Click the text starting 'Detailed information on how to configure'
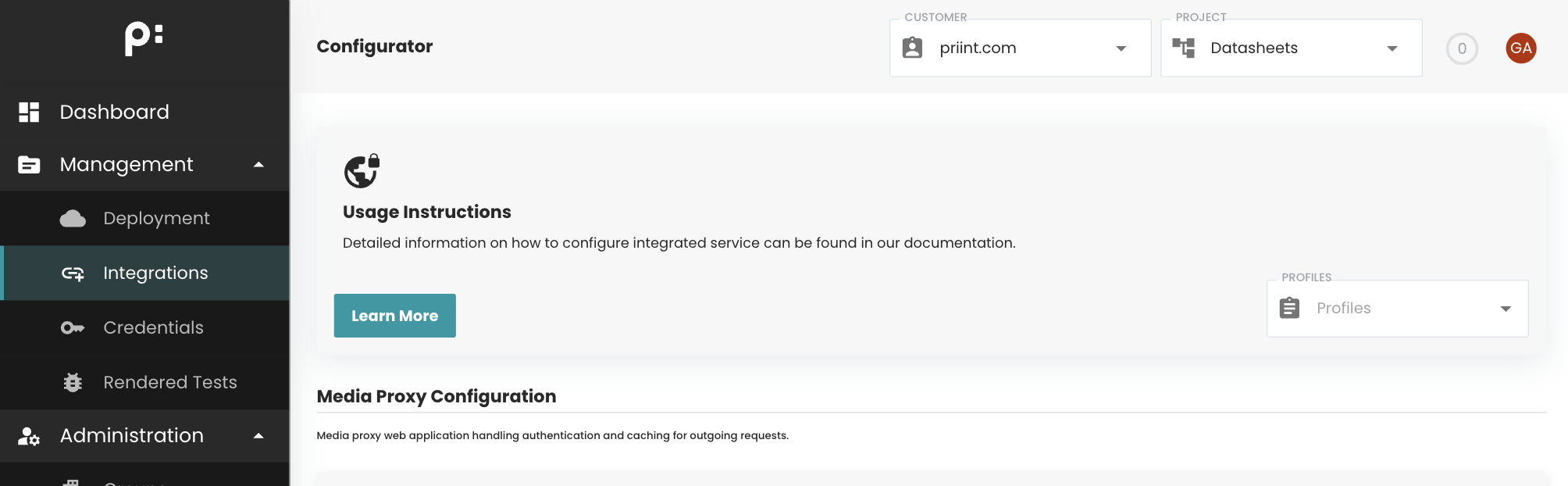The height and width of the screenshot is (486, 1568). pos(679,243)
